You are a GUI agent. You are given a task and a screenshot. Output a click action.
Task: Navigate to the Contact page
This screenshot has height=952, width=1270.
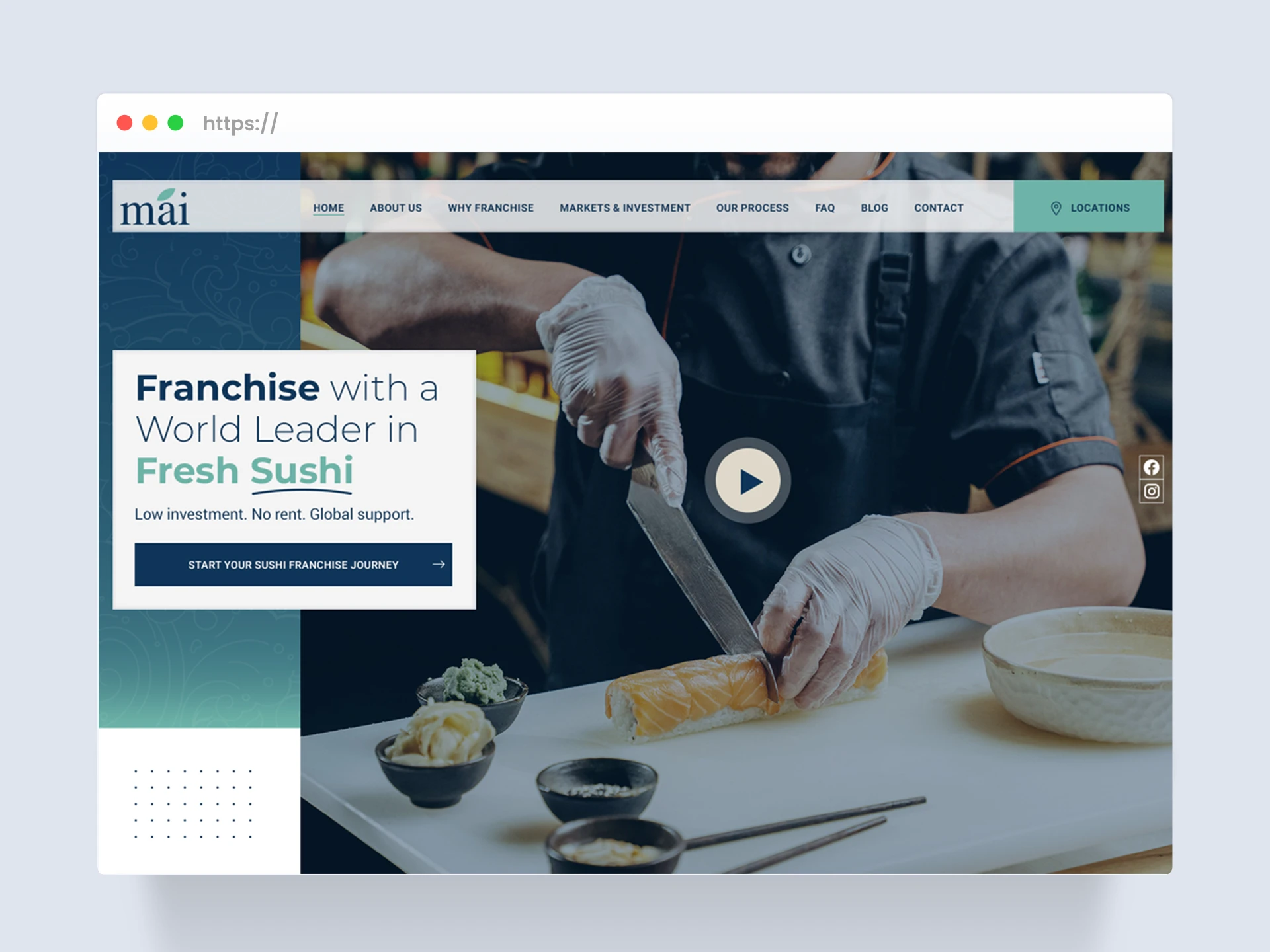point(939,208)
